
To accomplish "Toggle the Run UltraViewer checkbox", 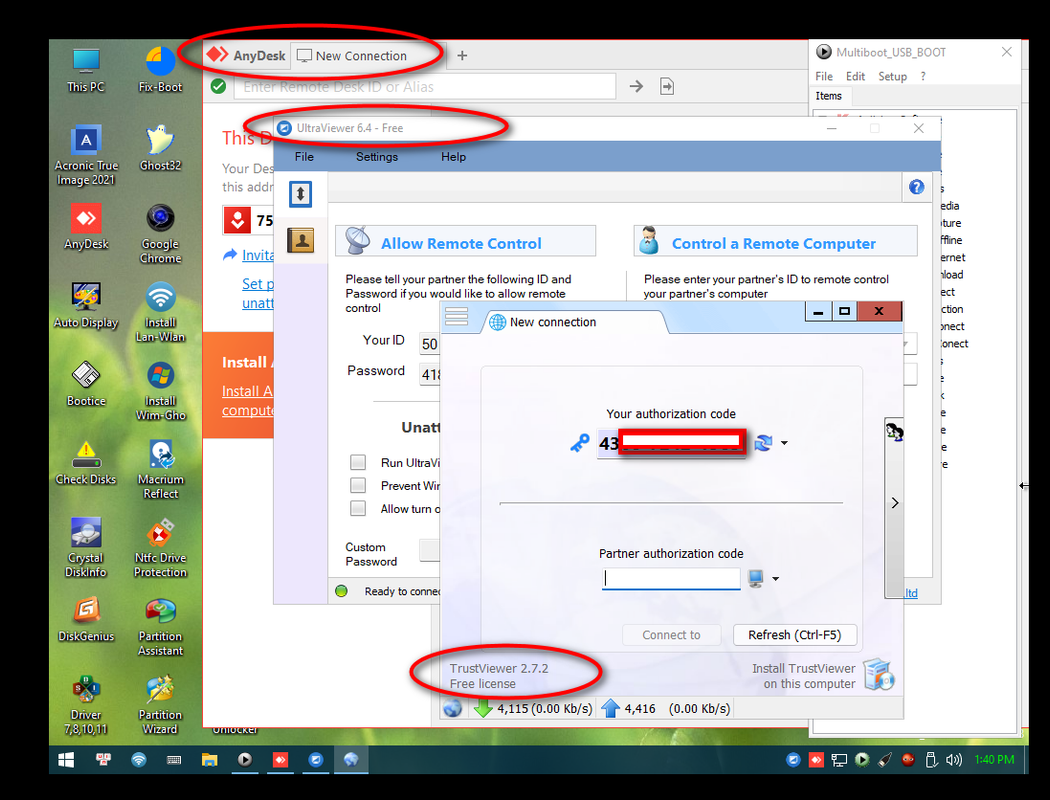I will pos(358,462).
